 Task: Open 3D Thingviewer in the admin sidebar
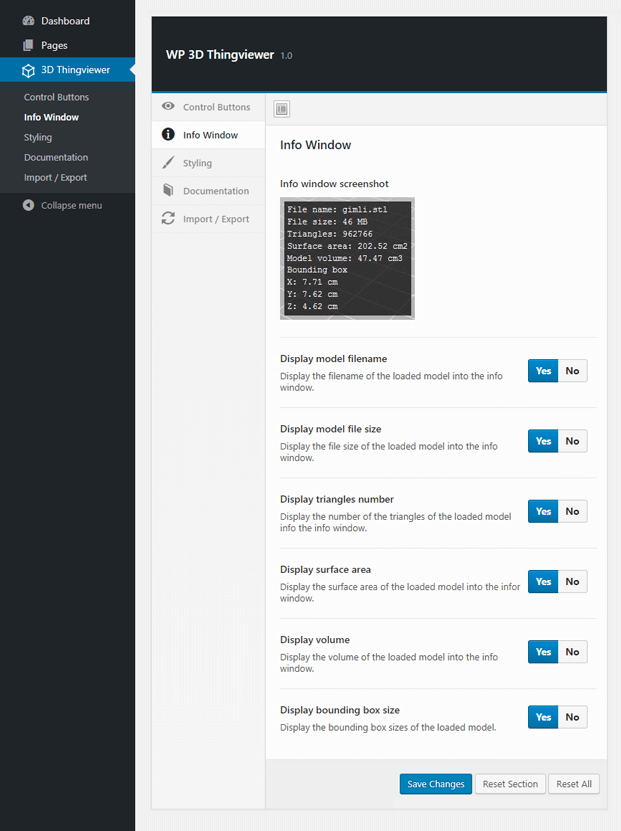pyautogui.click(x=67, y=69)
